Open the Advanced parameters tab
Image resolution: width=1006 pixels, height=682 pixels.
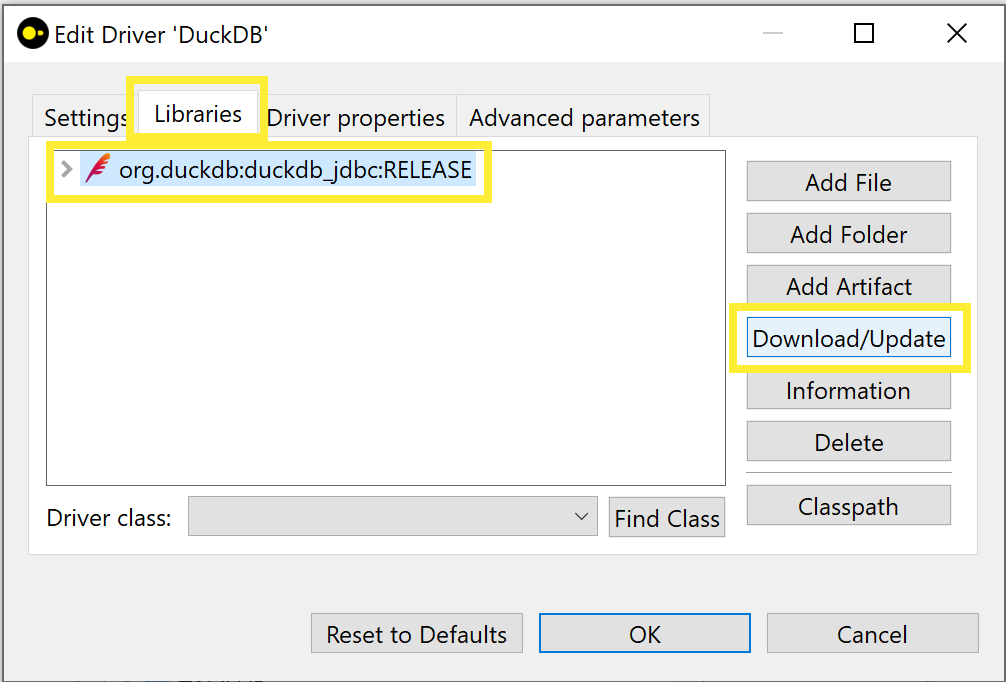[x=583, y=117]
